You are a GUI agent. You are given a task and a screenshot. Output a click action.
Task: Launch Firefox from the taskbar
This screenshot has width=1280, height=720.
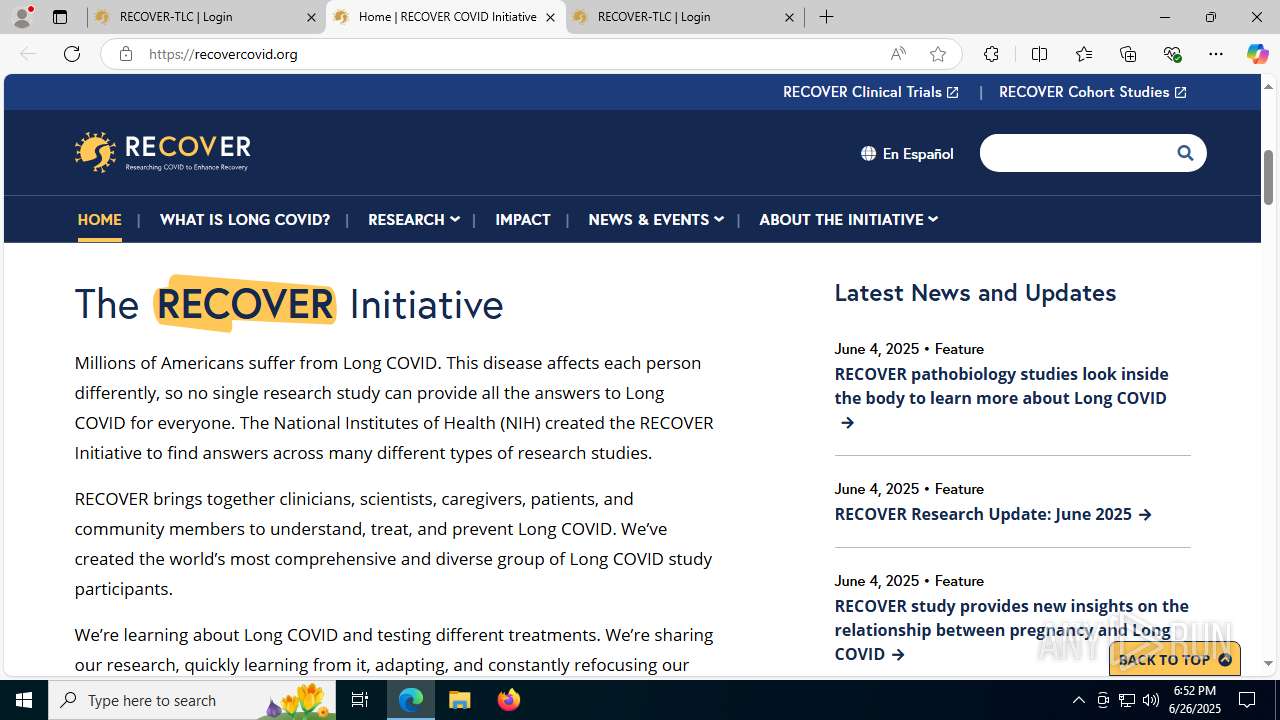pos(509,700)
